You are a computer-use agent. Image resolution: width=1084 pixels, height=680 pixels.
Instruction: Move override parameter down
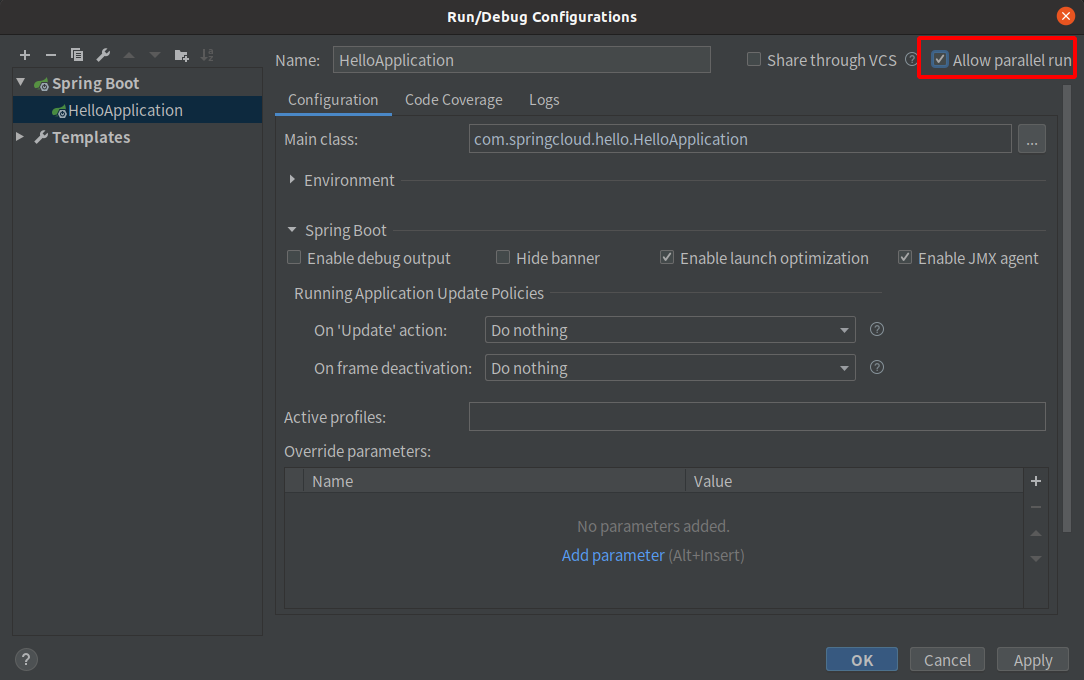click(1036, 558)
